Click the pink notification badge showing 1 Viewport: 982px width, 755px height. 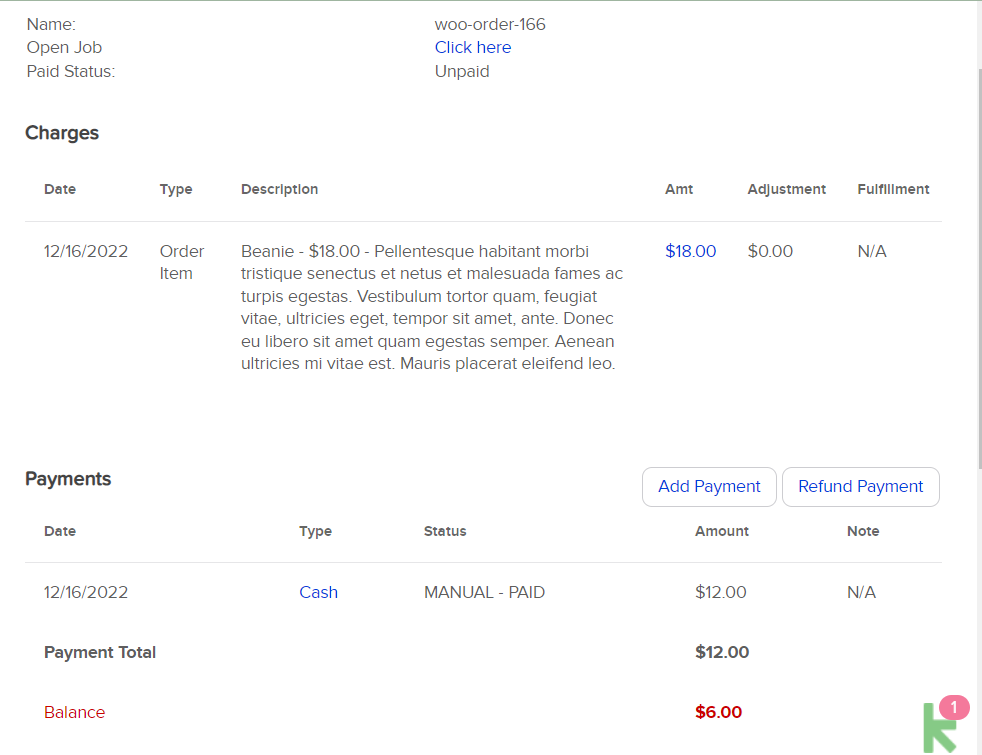point(955,708)
